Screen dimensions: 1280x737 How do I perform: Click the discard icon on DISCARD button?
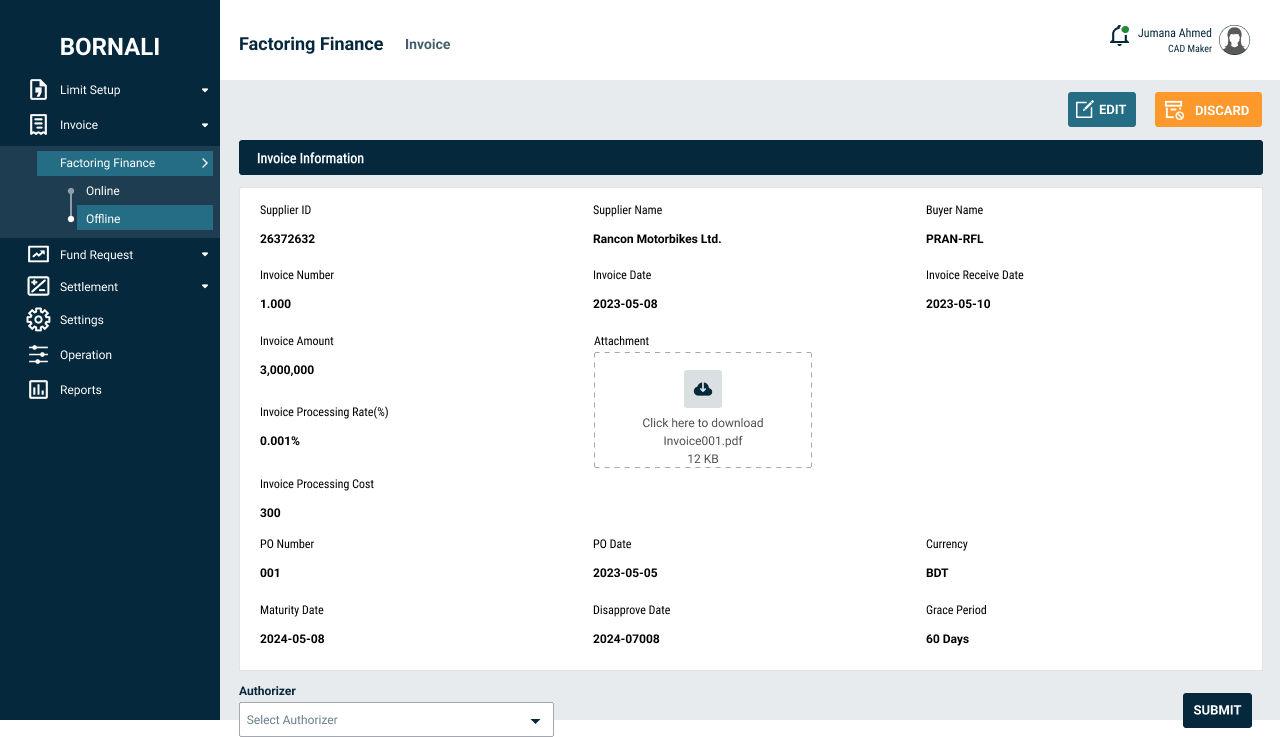[x=1175, y=110]
